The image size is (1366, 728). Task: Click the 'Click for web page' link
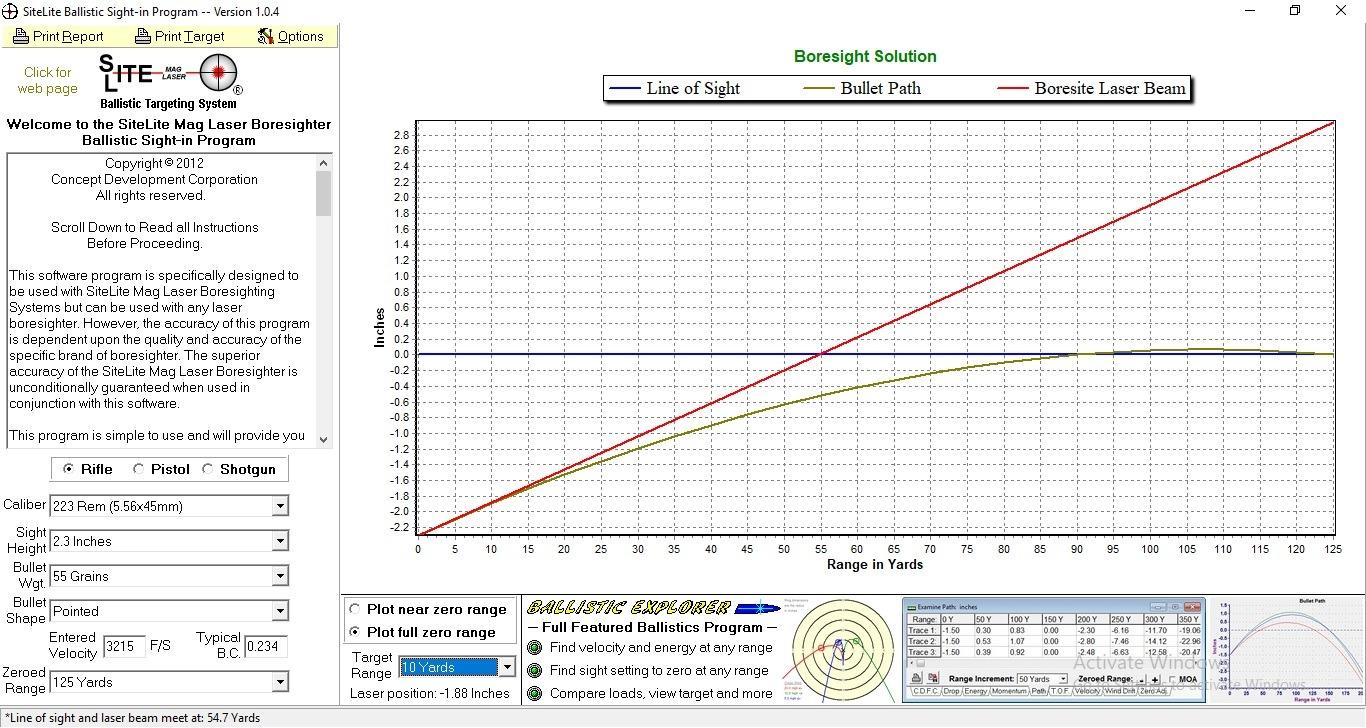(47, 80)
